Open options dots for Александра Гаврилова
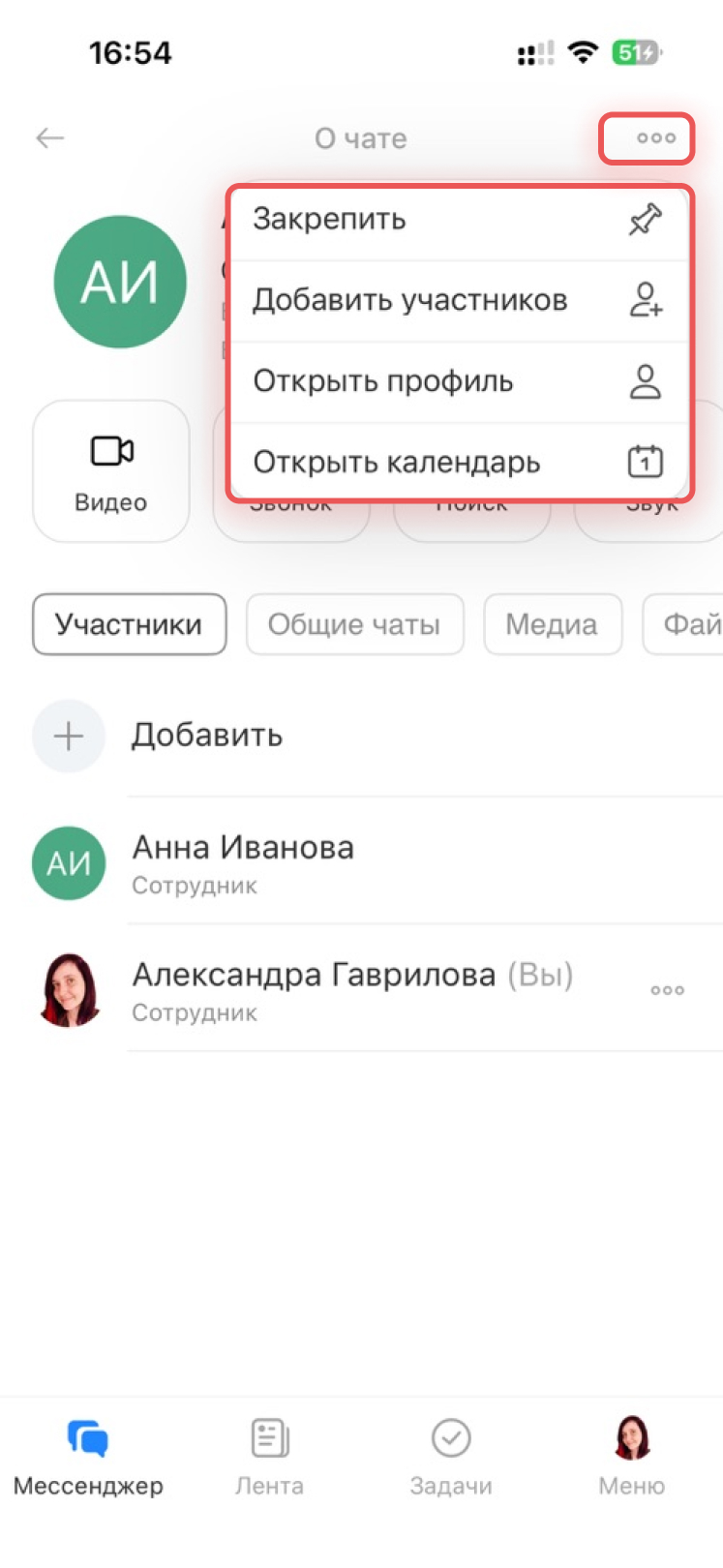The height and width of the screenshot is (1568, 723). [x=667, y=990]
